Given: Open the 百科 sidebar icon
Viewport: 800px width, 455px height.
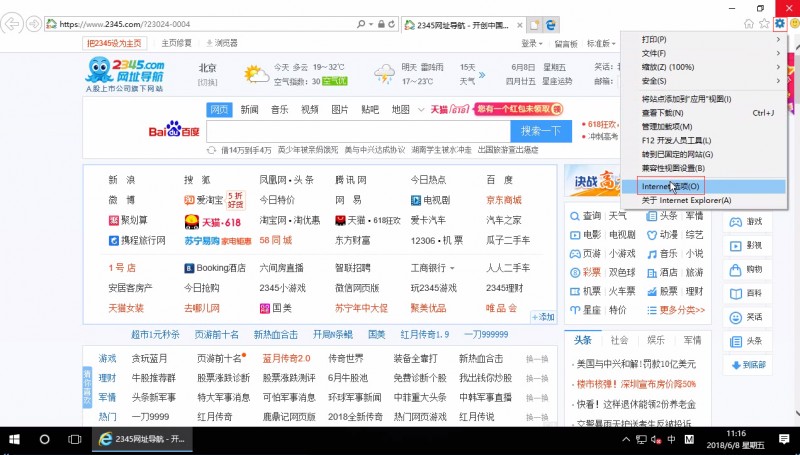Looking at the screenshot, I should tap(746, 293).
